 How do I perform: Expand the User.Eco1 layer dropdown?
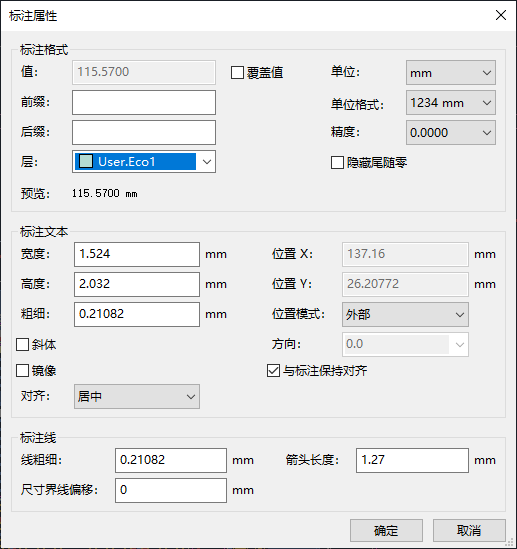[144, 162]
